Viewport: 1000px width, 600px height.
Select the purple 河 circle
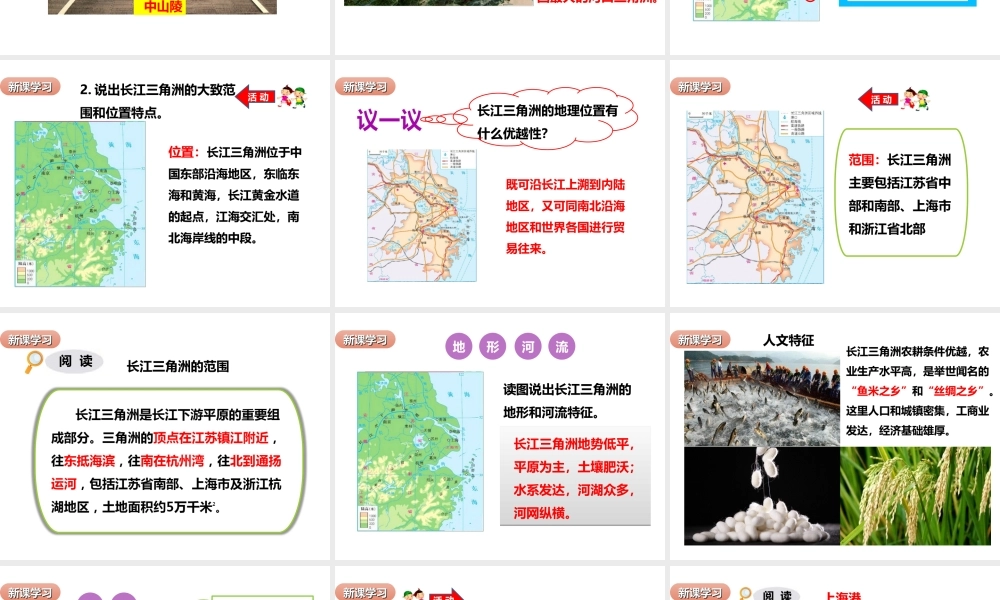(527, 346)
